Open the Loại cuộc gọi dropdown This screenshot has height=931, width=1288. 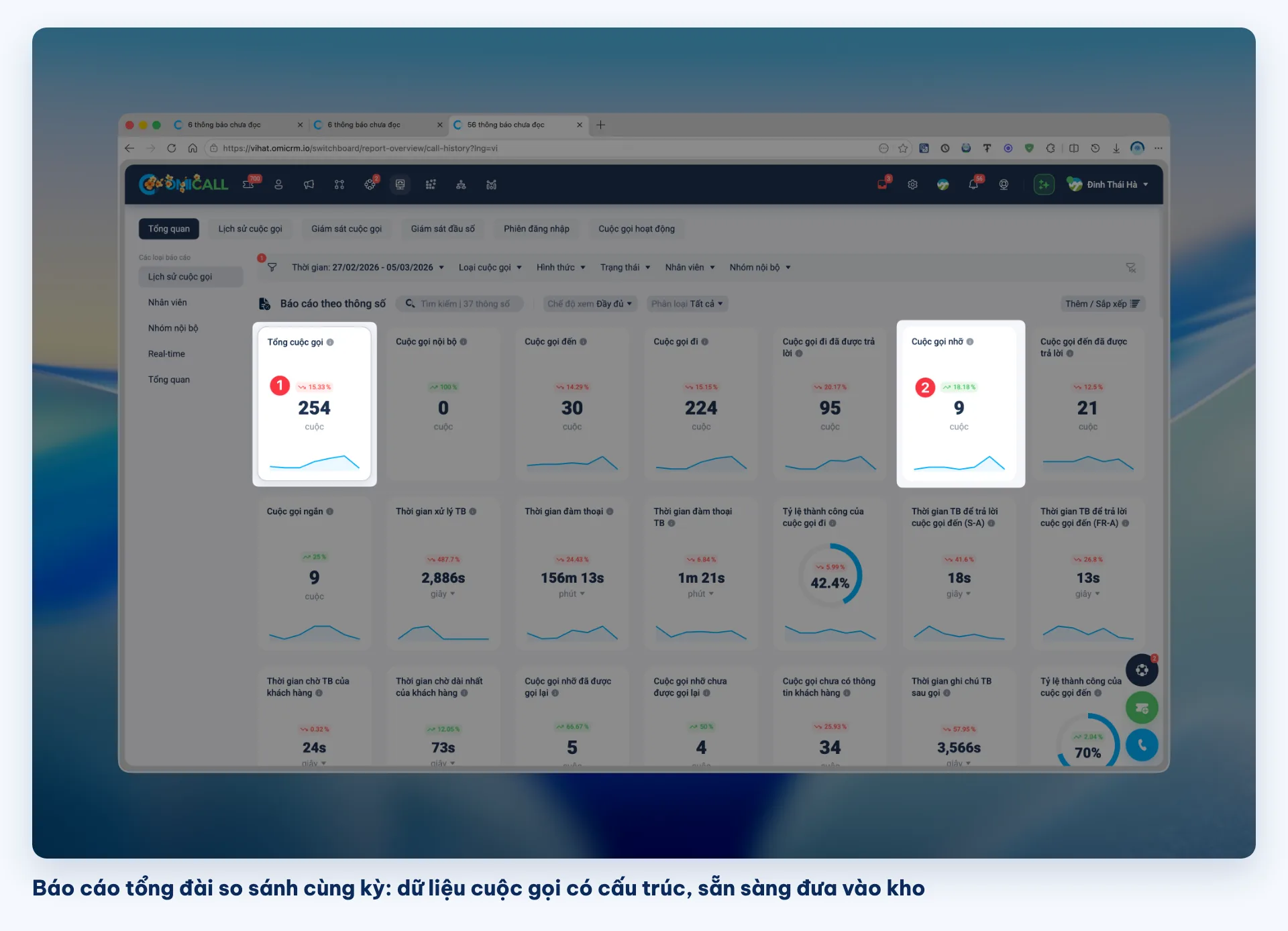(x=490, y=267)
